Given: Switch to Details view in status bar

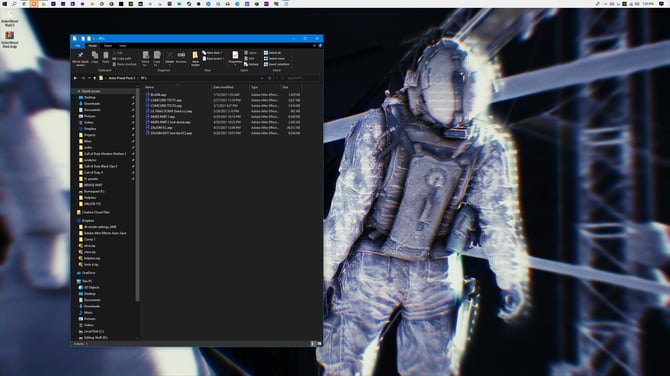Looking at the screenshot, I should click(x=312, y=344).
